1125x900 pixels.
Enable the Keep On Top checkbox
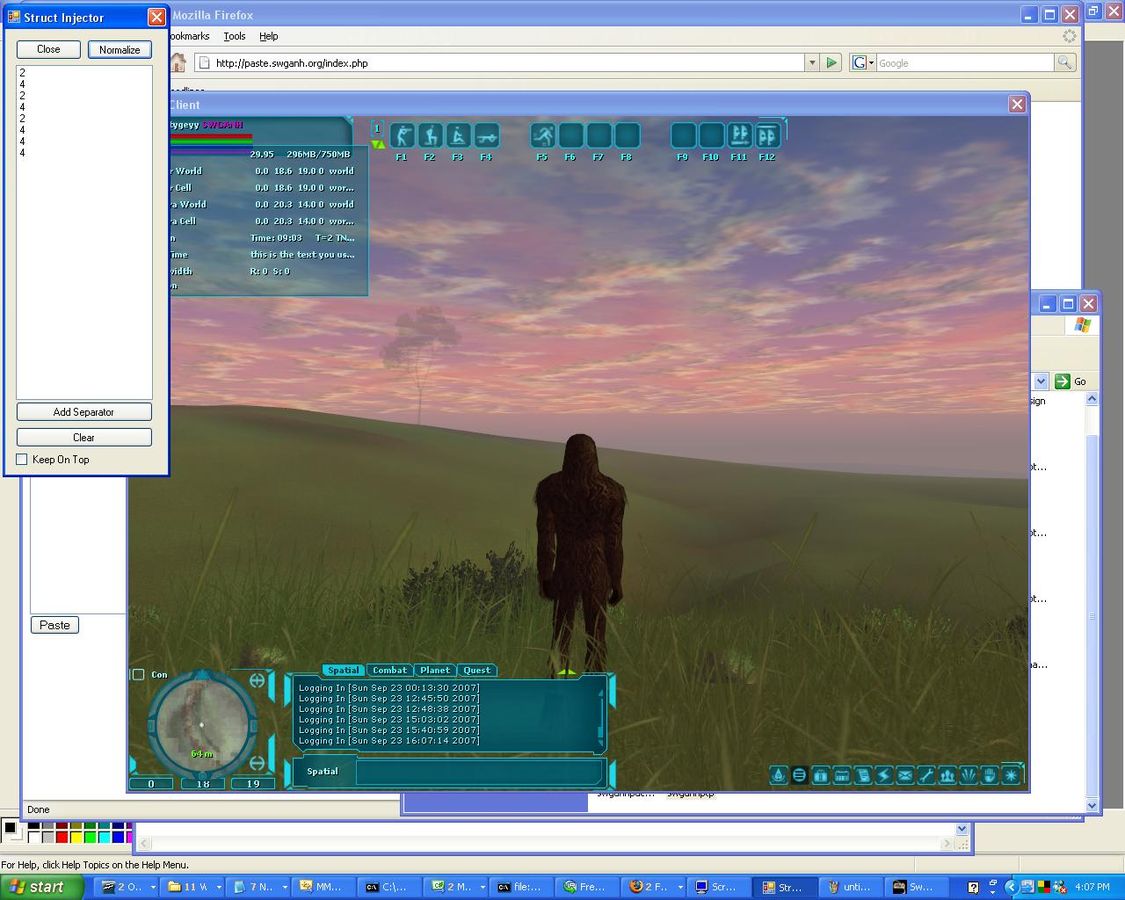pos(22,460)
